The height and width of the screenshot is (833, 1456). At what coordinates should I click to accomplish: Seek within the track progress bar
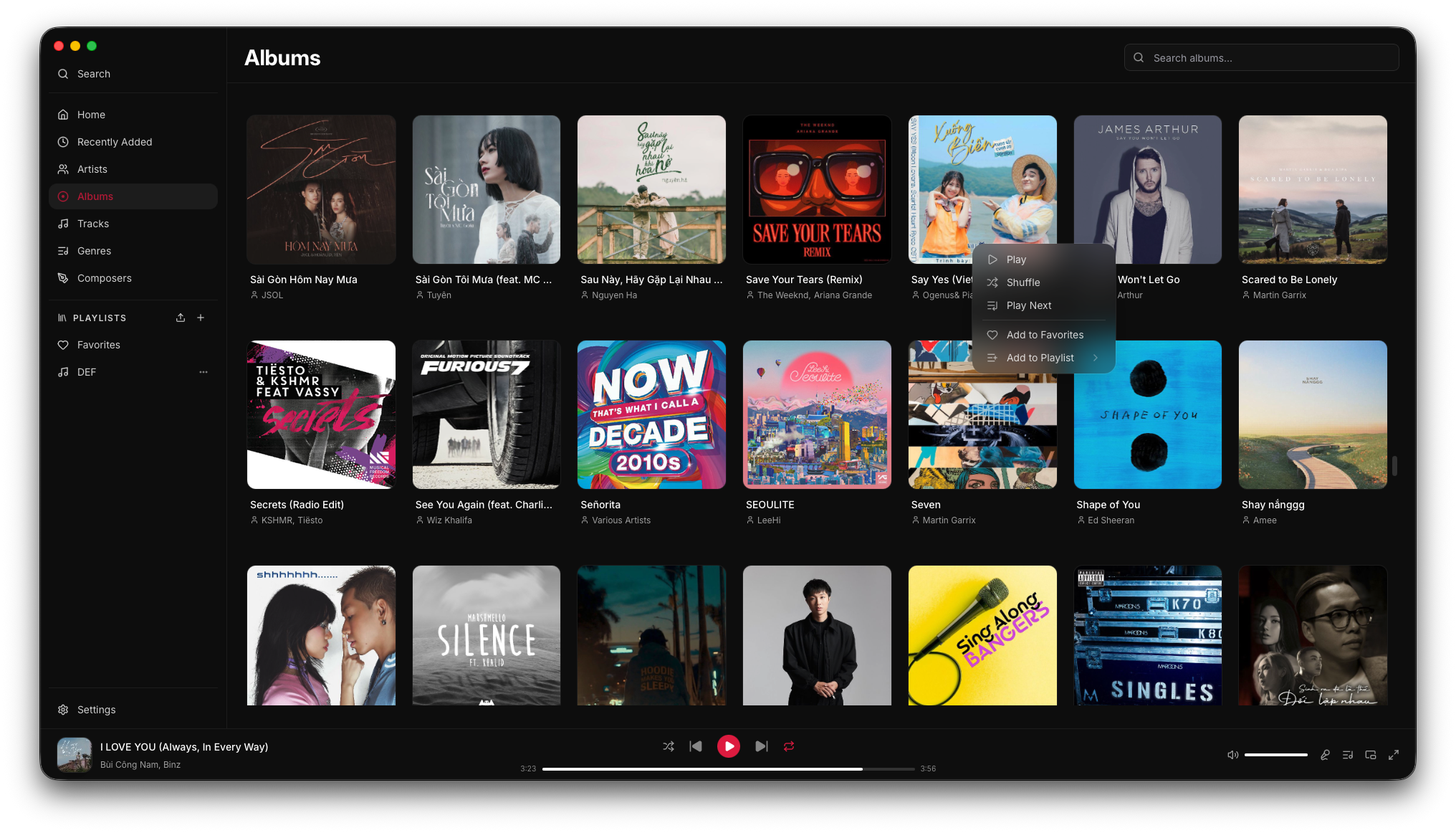pyautogui.click(x=728, y=769)
